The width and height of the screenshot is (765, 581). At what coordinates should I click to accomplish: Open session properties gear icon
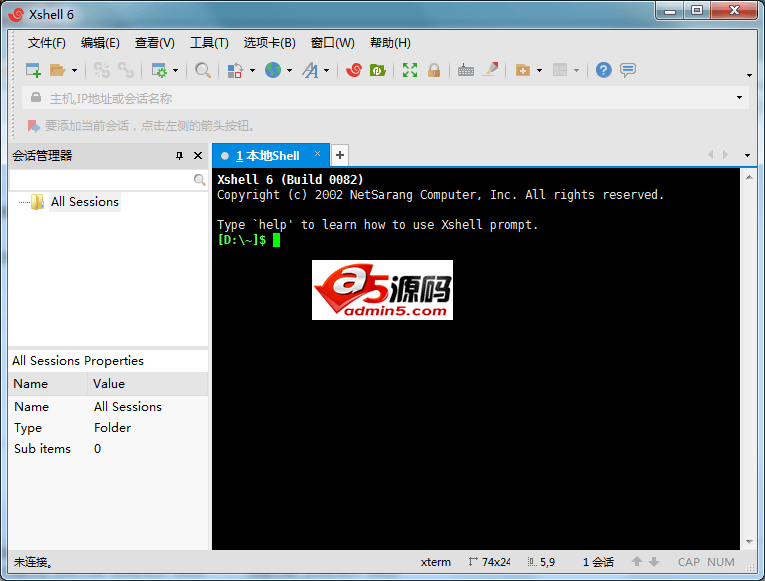point(159,70)
